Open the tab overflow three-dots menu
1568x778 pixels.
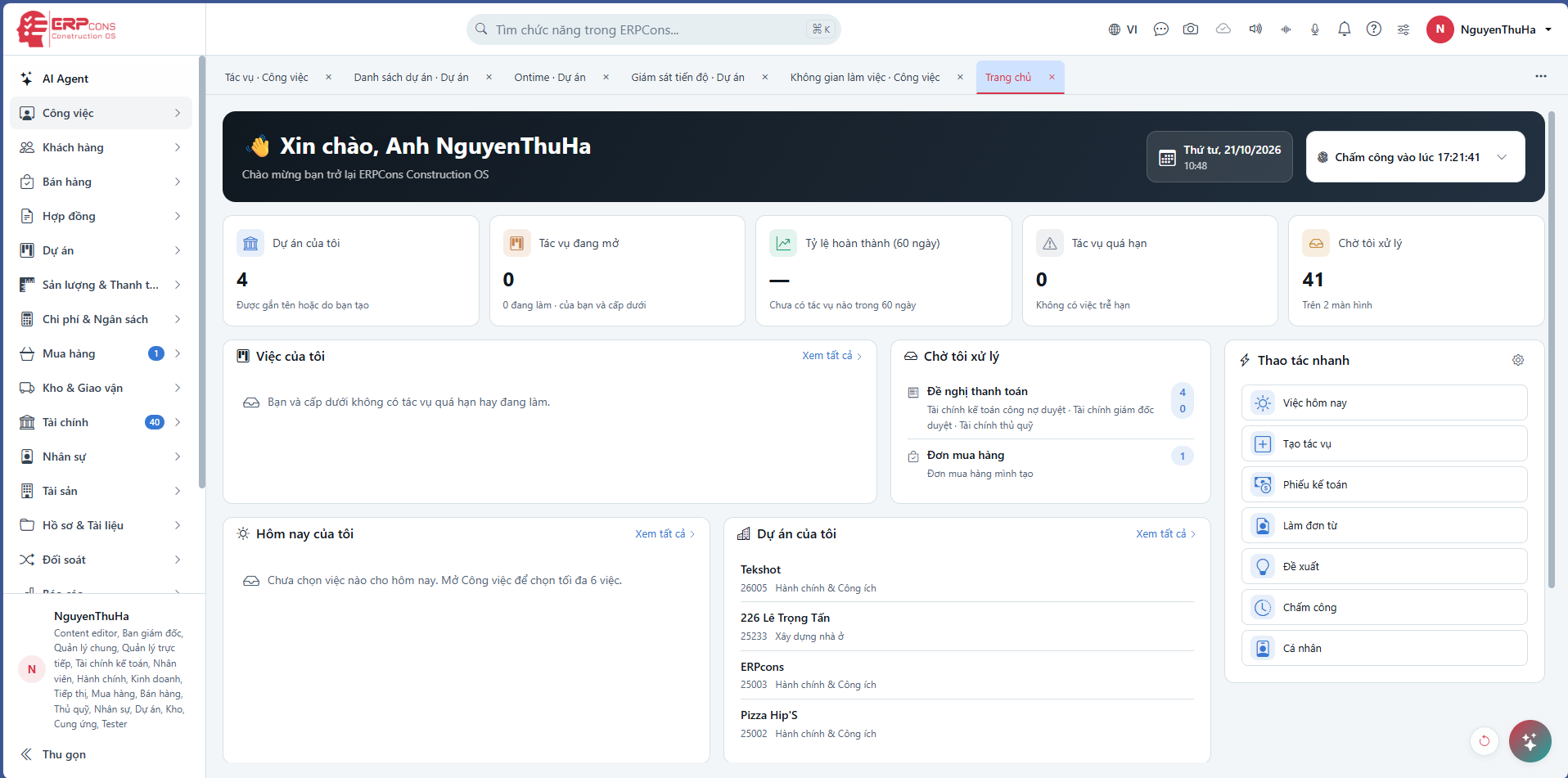[x=1541, y=76]
